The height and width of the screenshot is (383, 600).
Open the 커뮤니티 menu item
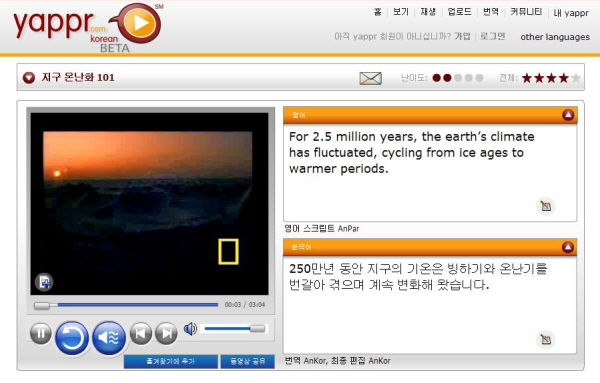(526, 12)
